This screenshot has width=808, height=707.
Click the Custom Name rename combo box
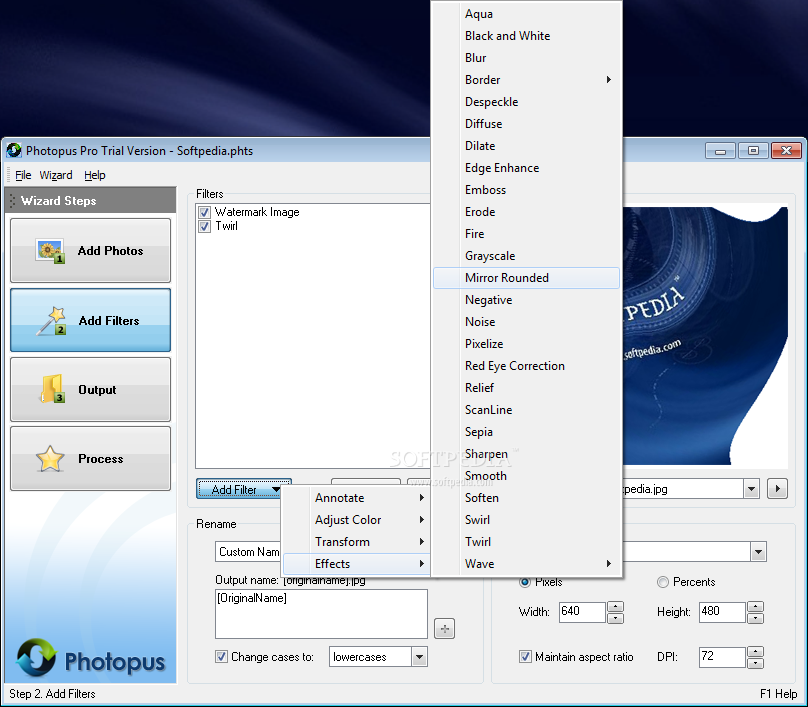248,552
